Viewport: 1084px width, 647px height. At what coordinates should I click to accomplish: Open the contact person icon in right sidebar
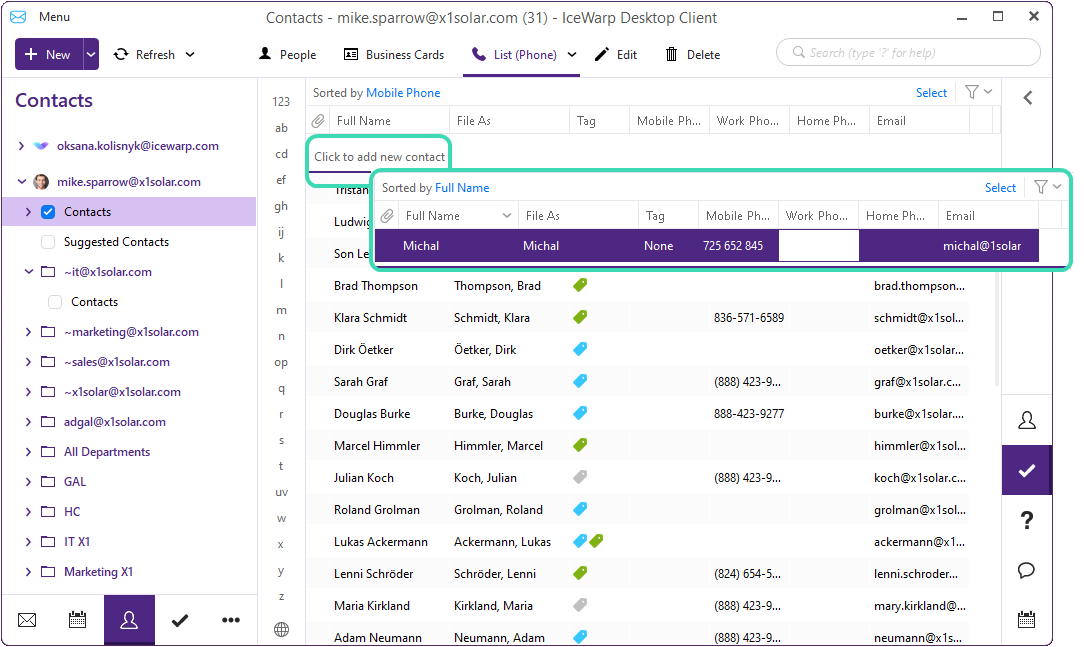point(1027,420)
